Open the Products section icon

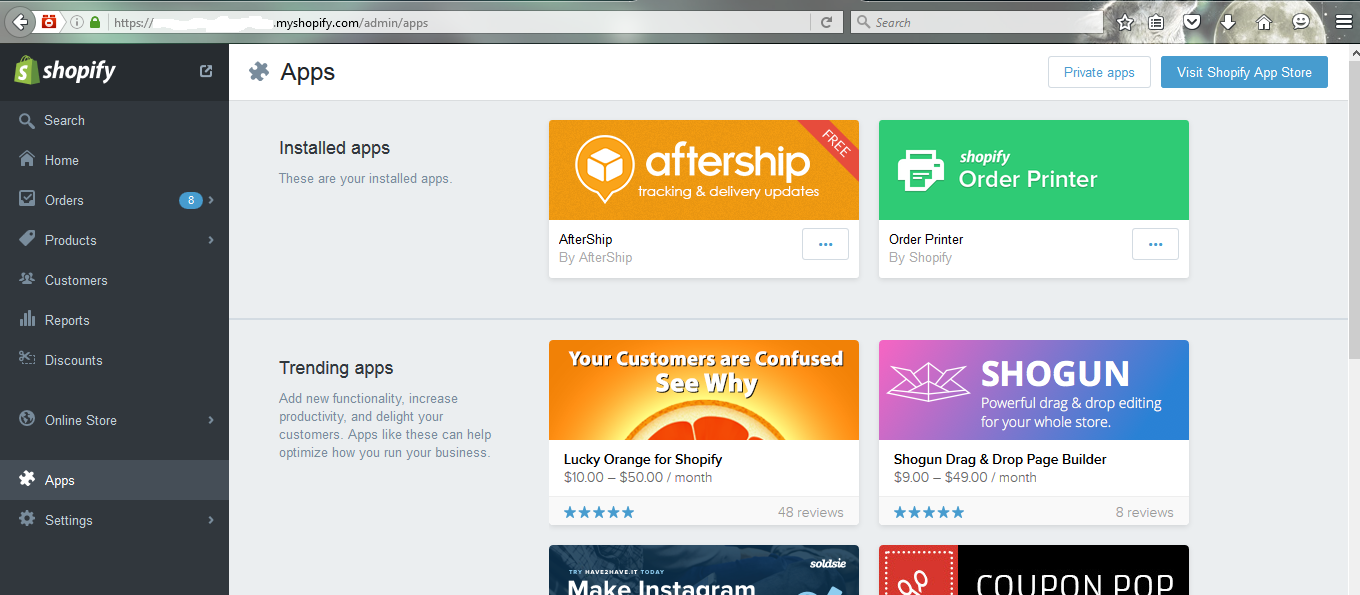[x=26, y=239]
